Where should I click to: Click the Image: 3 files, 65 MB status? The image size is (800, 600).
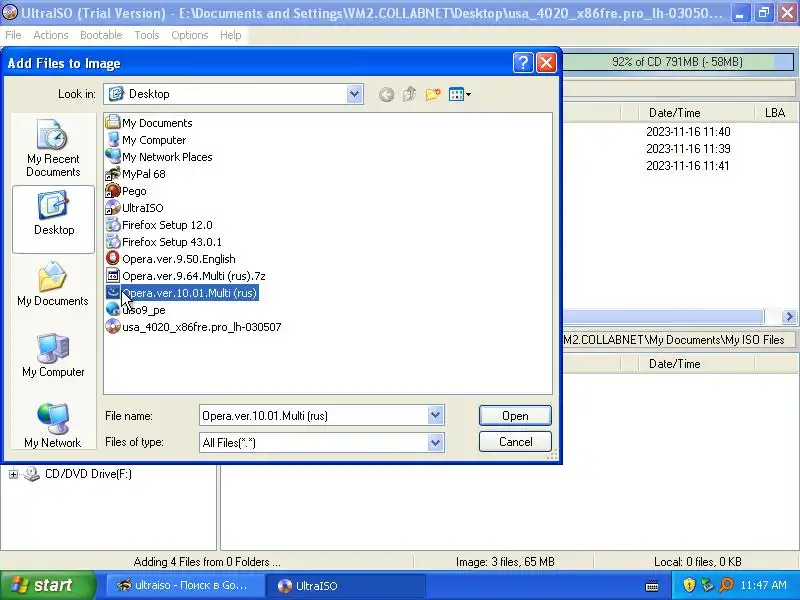[x=505, y=562]
